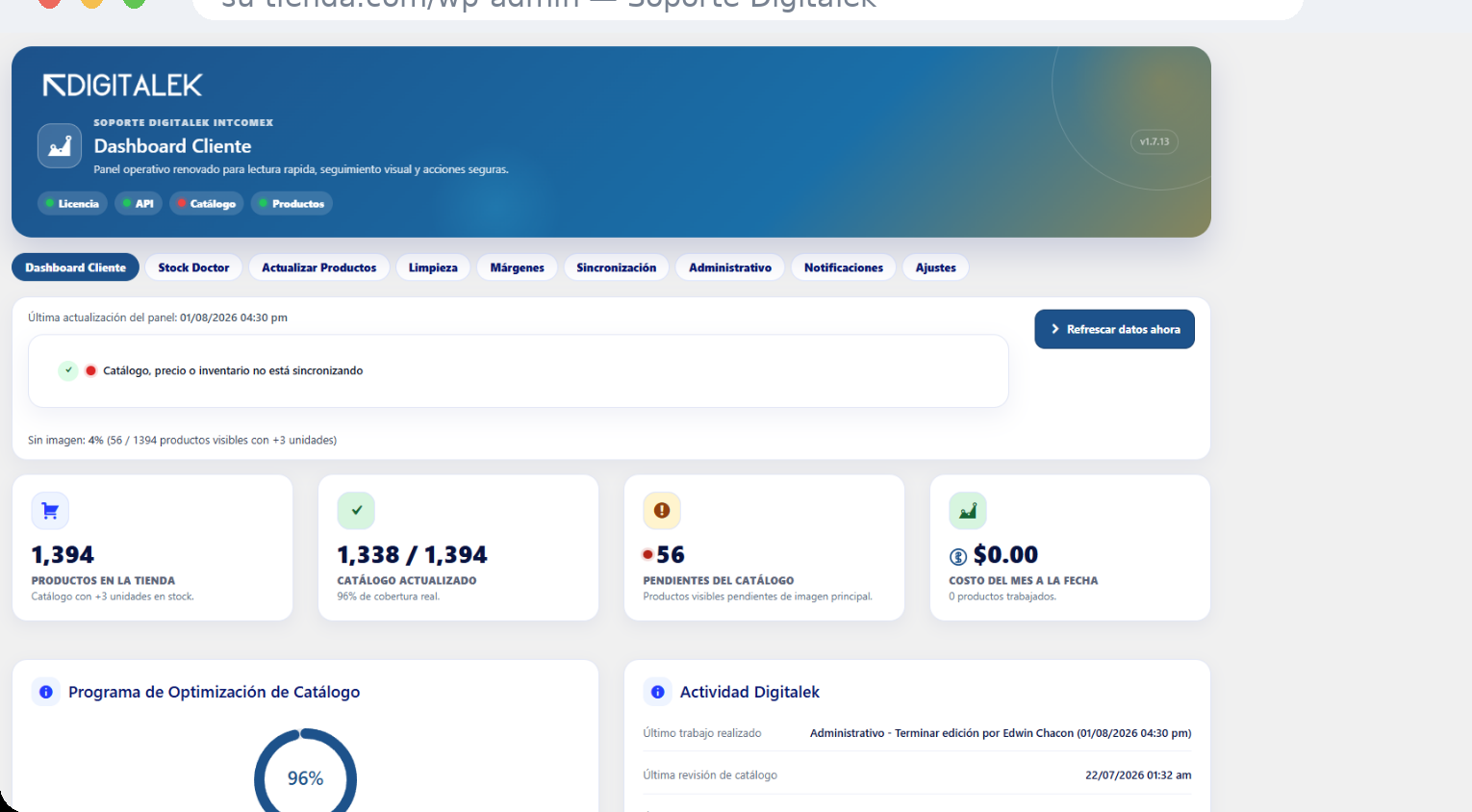The image size is (1472, 812).
Task: Click the 1,338 / 1,394 catalog figure
Action: [x=412, y=555]
